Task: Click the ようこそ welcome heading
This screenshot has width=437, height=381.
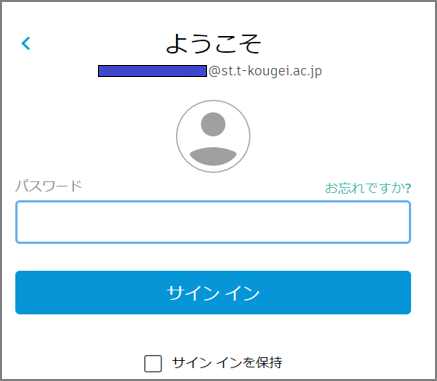Action: [213, 44]
